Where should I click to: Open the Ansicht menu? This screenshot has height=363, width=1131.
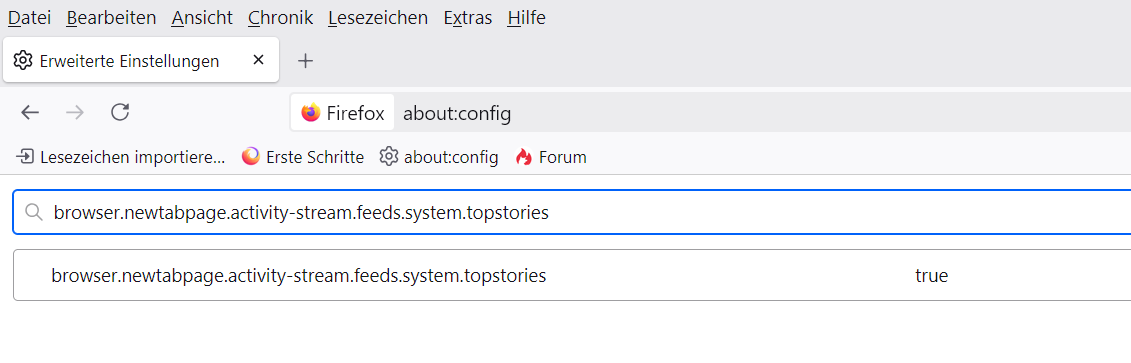click(202, 18)
